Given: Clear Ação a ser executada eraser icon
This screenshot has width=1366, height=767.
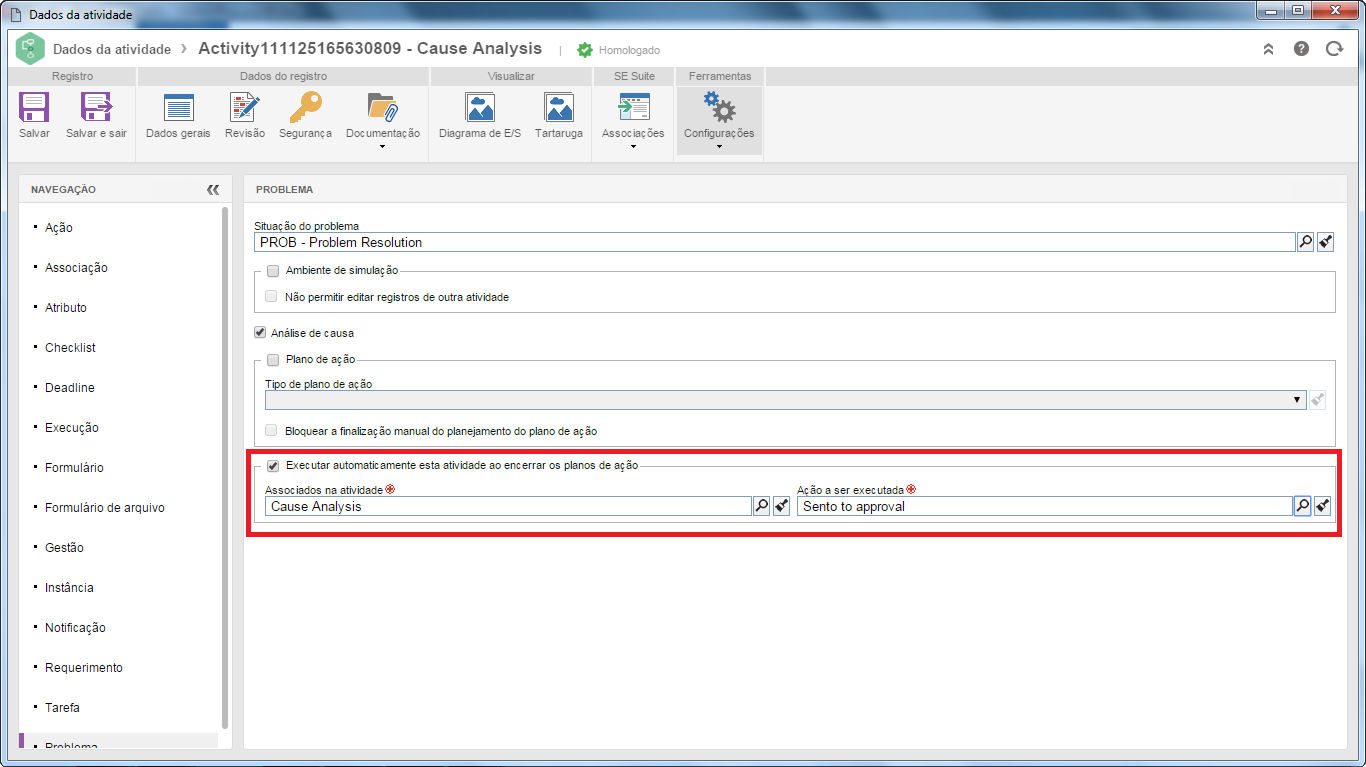Looking at the screenshot, I should (1322, 506).
